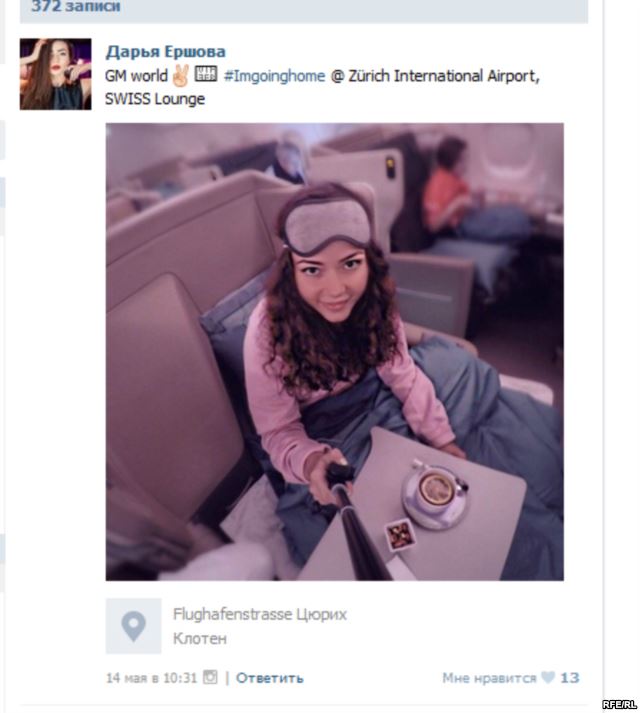
Task: Like the post with Мне нравится
Action: (489, 678)
